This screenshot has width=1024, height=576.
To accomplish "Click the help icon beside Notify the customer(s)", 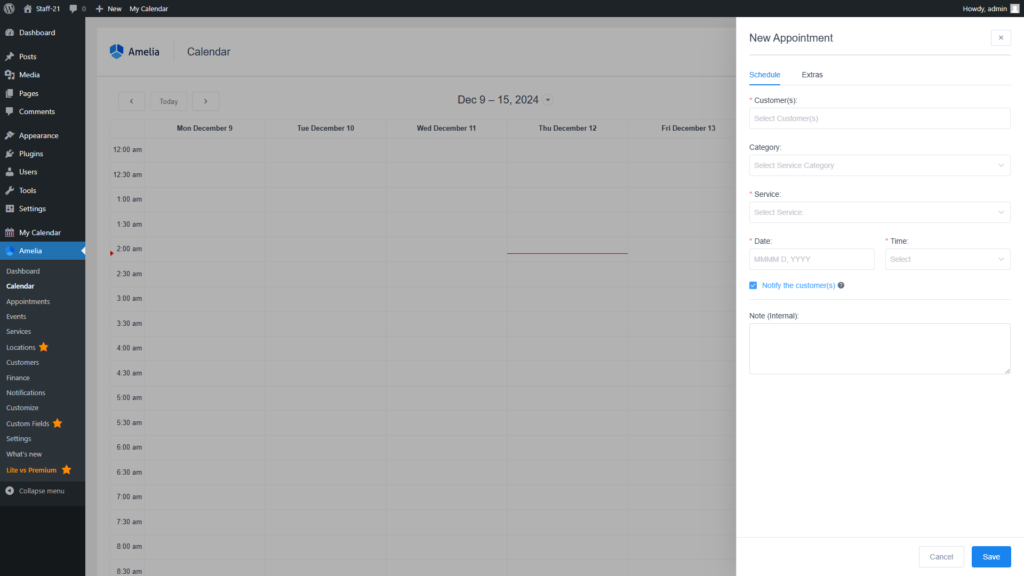I will tap(841, 286).
